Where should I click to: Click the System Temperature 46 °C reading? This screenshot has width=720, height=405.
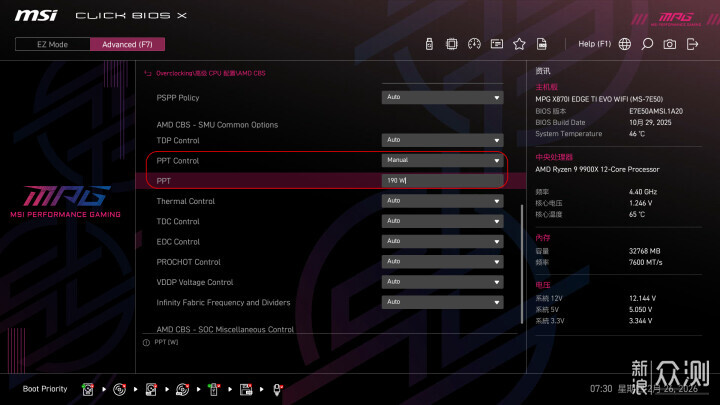(636, 134)
